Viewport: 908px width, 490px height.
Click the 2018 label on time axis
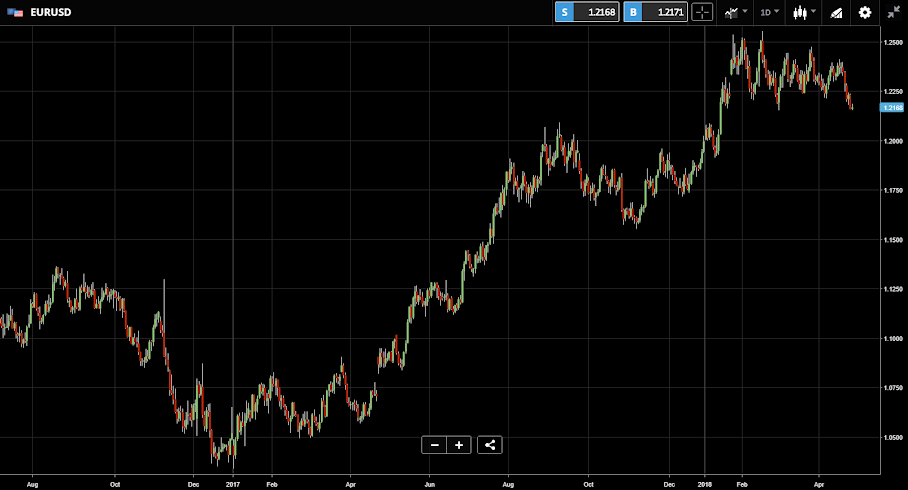705,484
